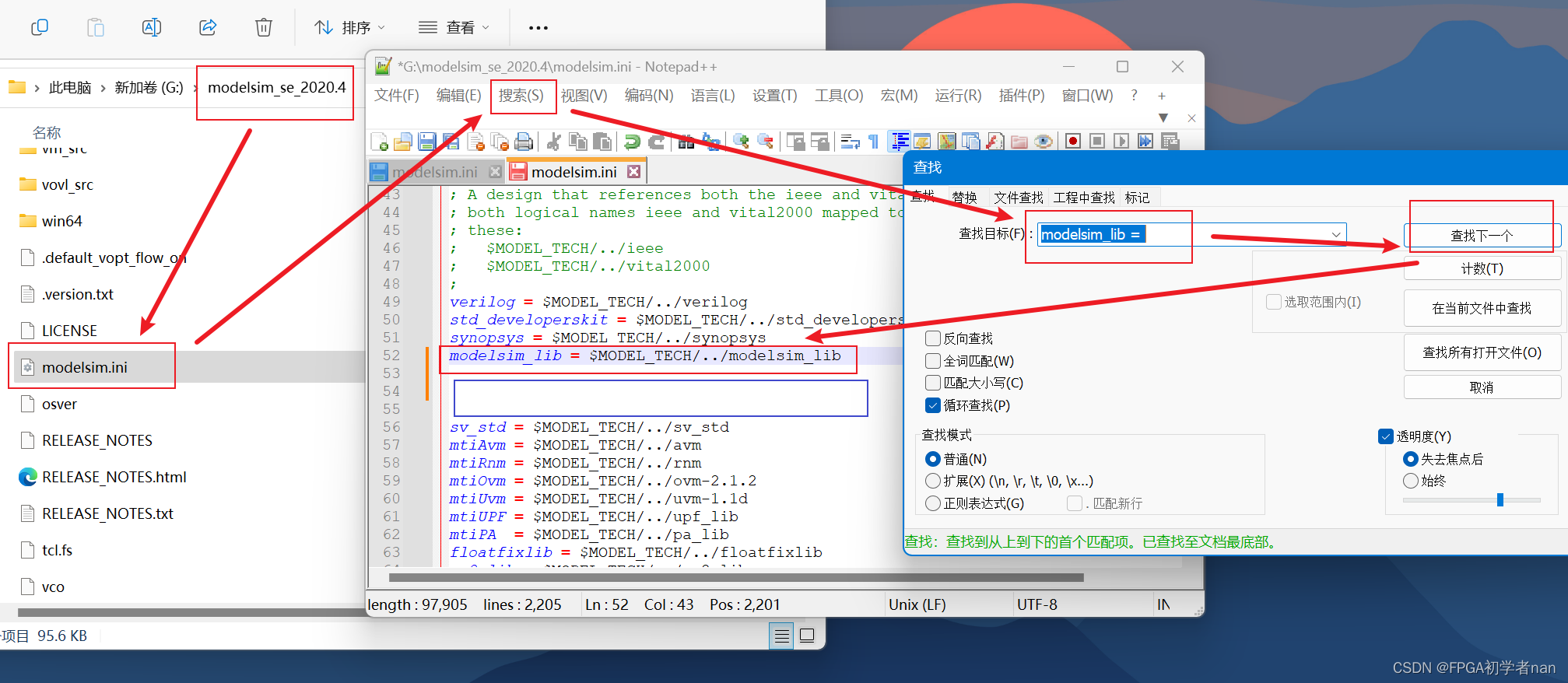Screen dimensions: 1568x683
Task: Select 失去焦点后 transparency option
Action: [x=1410, y=459]
